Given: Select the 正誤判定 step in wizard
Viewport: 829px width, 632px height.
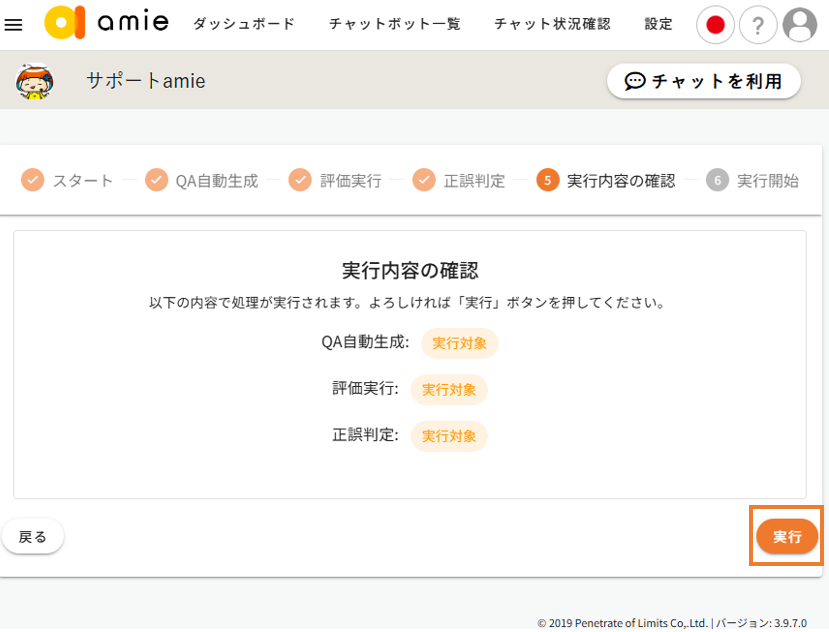Looking at the screenshot, I should tap(458, 180).
